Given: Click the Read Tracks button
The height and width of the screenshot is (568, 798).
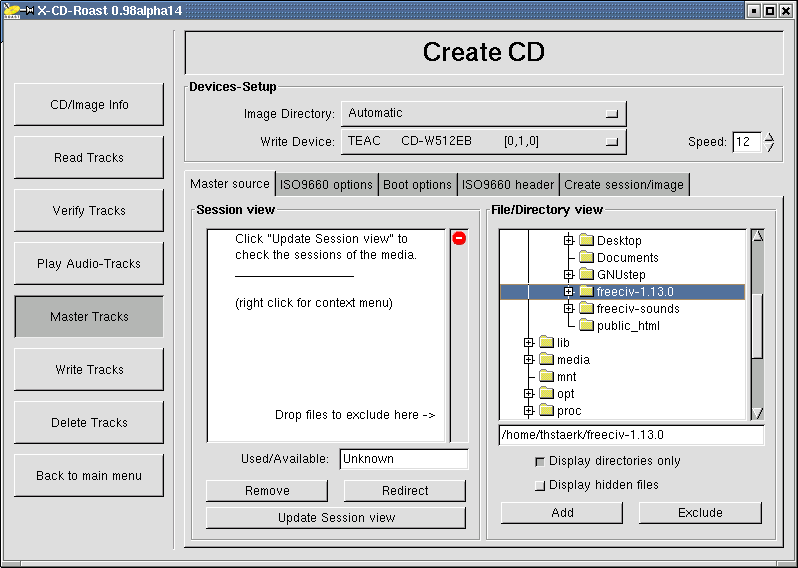Looking at the screenshot, I should [89, 157].
